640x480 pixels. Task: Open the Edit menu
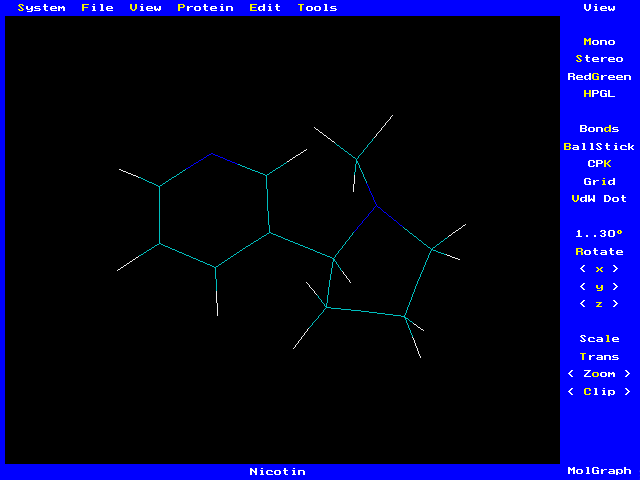click(x=265, y=8)
